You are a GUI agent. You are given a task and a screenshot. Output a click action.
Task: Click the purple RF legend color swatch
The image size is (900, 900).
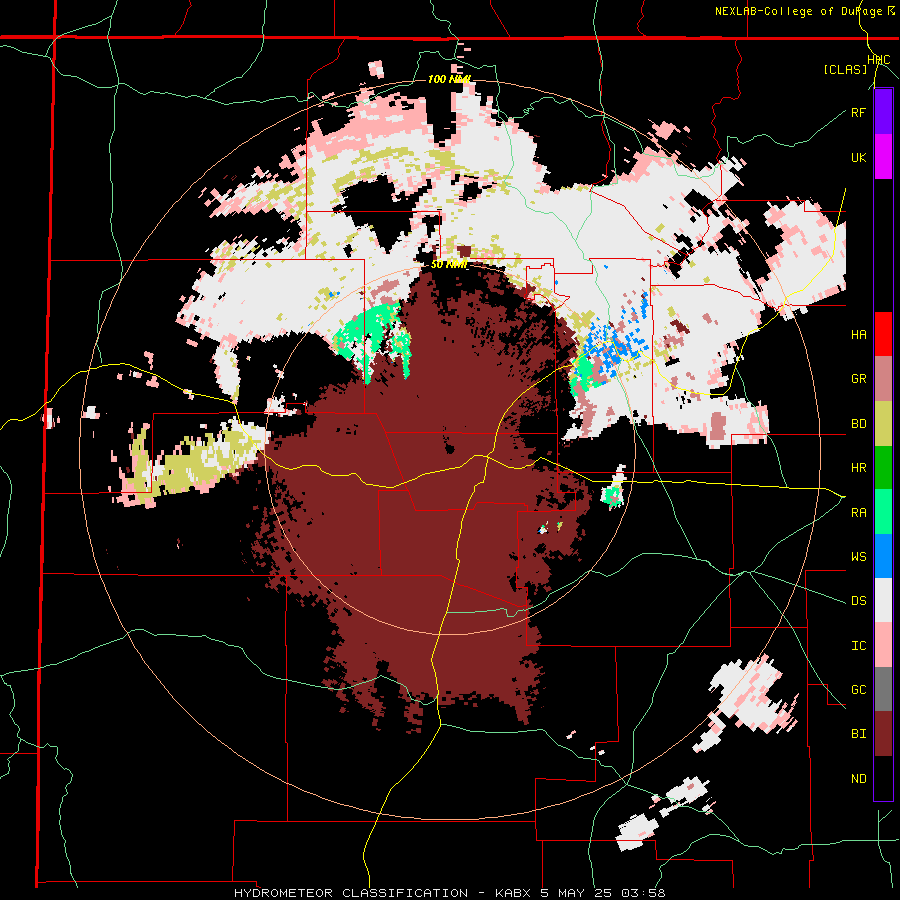point(883,112)
